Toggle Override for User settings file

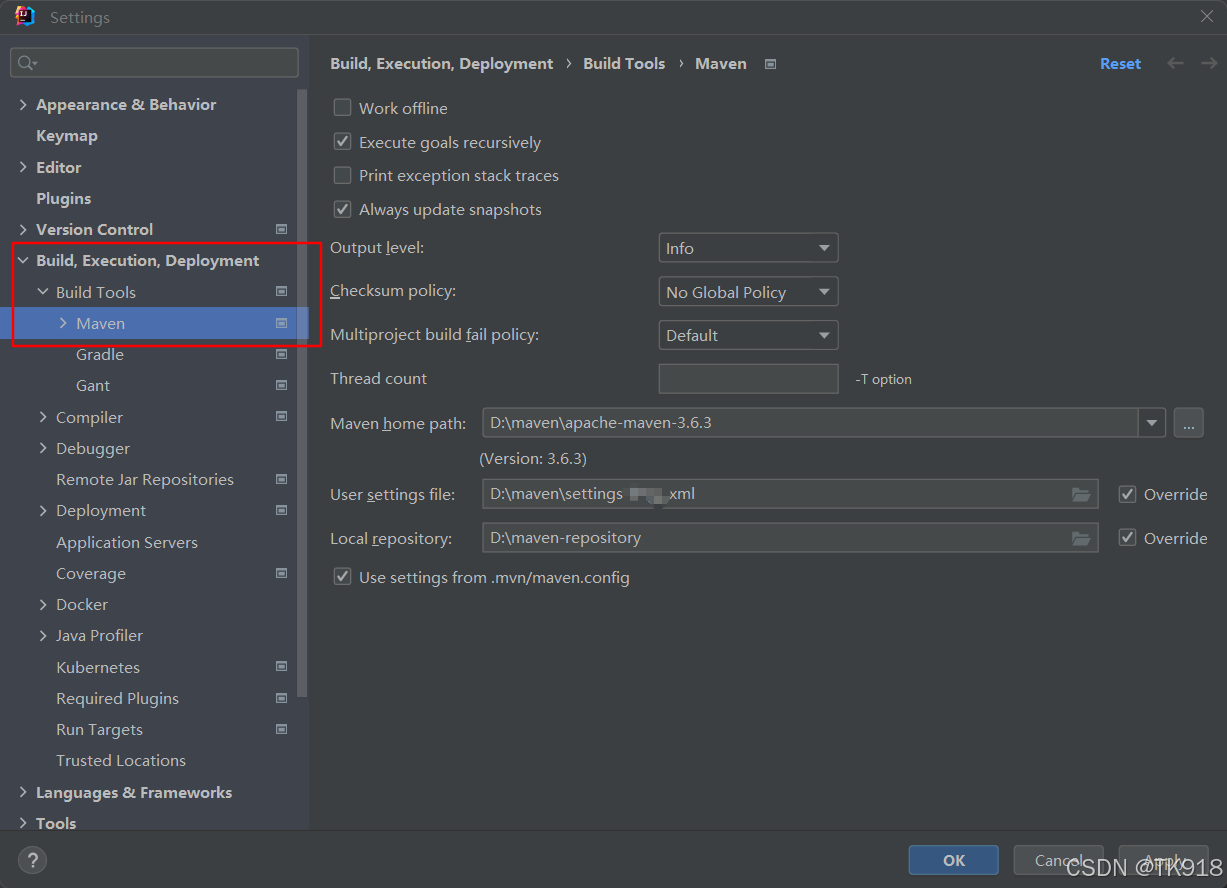tap(1127, 494)
